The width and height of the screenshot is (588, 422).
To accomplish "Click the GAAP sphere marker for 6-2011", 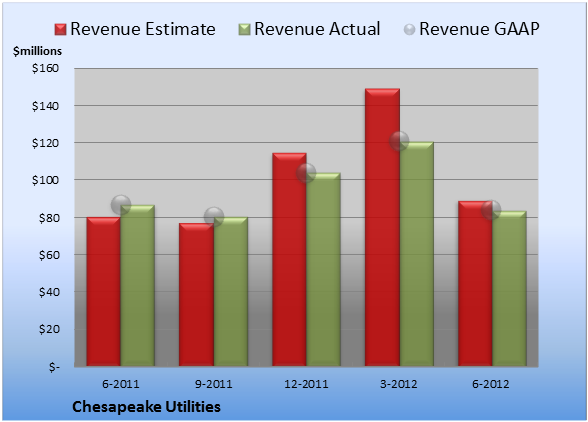I will pos(121,205).
